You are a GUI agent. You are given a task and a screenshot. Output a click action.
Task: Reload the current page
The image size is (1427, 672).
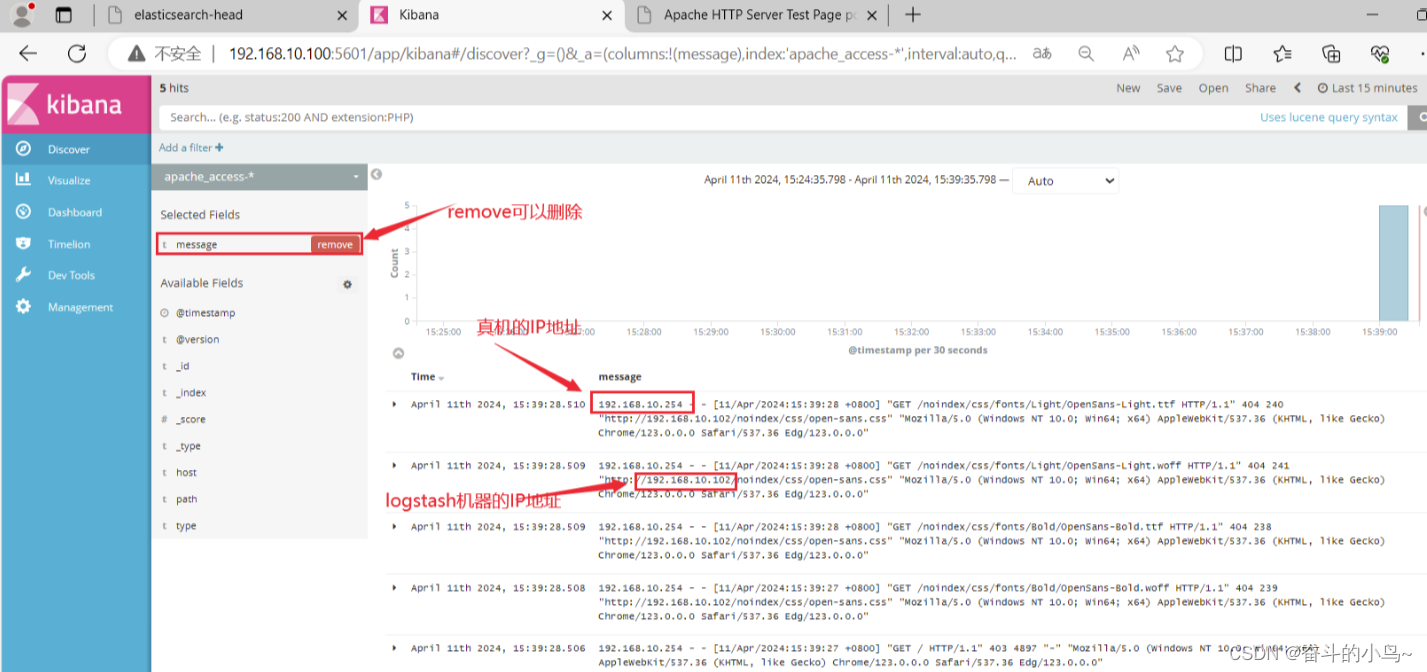(77, 53)
